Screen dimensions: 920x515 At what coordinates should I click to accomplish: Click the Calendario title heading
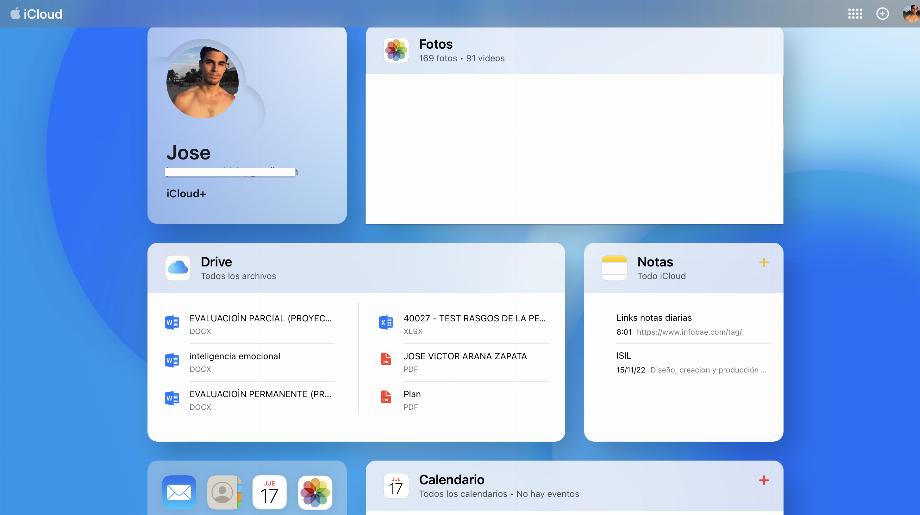click(x=452, y=479)
